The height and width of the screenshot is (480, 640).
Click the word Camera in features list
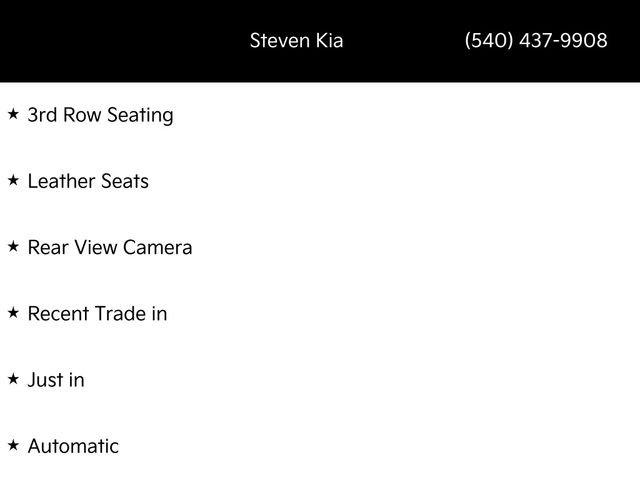158,247
